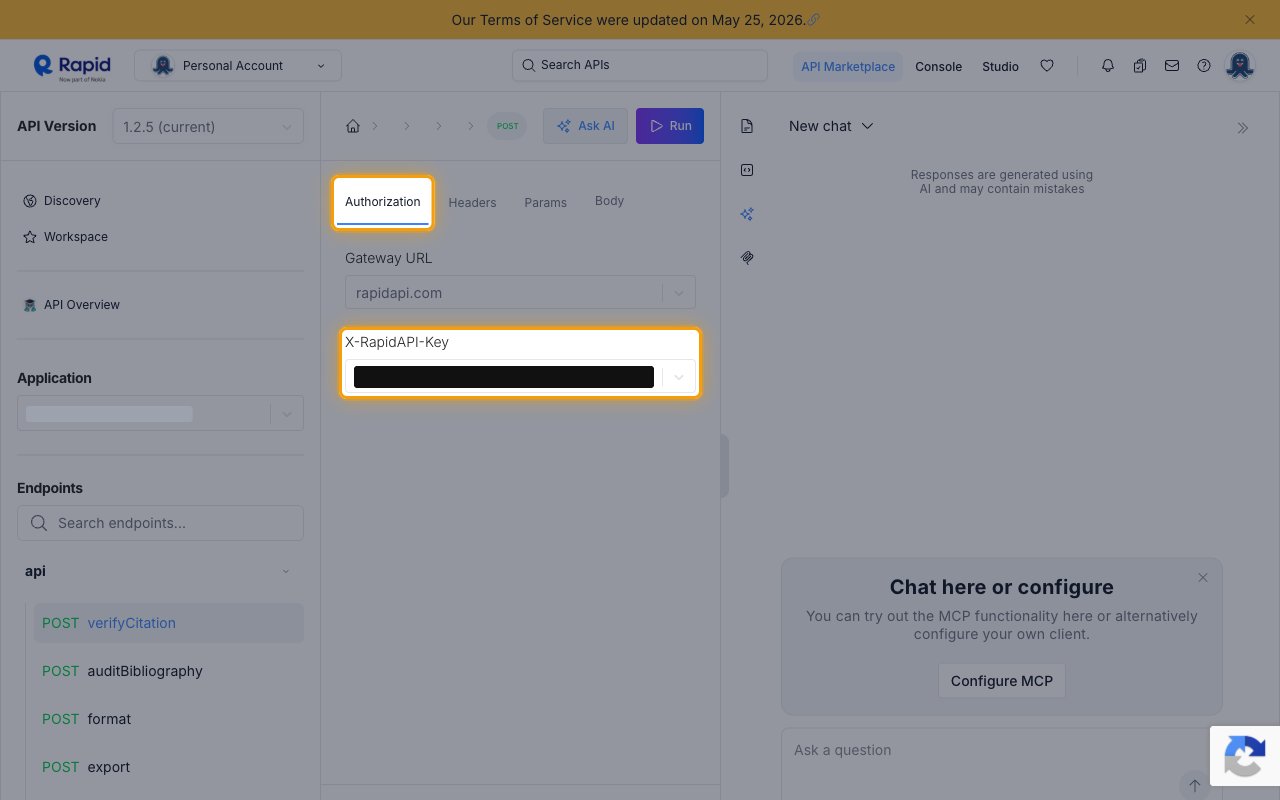The width and height of the screenshot is (1280, 800).
Task: Open the Gateway URL dropdown
Action: [x=520, y=293]
